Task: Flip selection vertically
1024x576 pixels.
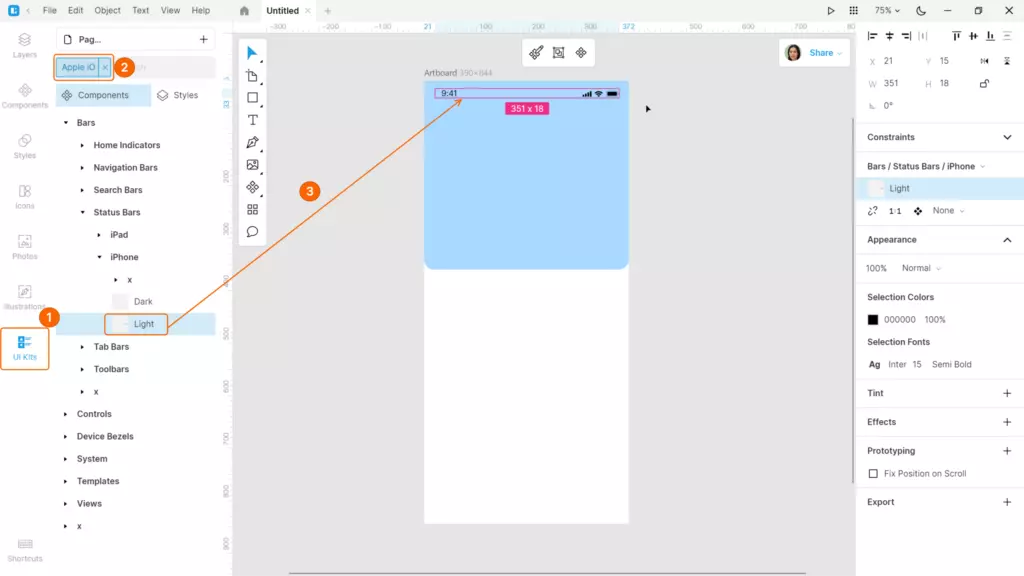Action: pos(1007,61)
